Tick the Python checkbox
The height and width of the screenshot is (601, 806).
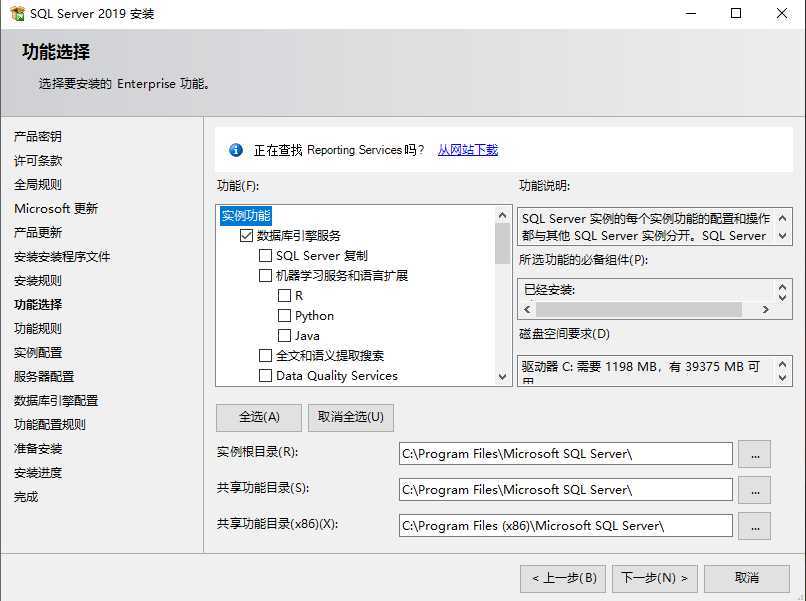284,316
